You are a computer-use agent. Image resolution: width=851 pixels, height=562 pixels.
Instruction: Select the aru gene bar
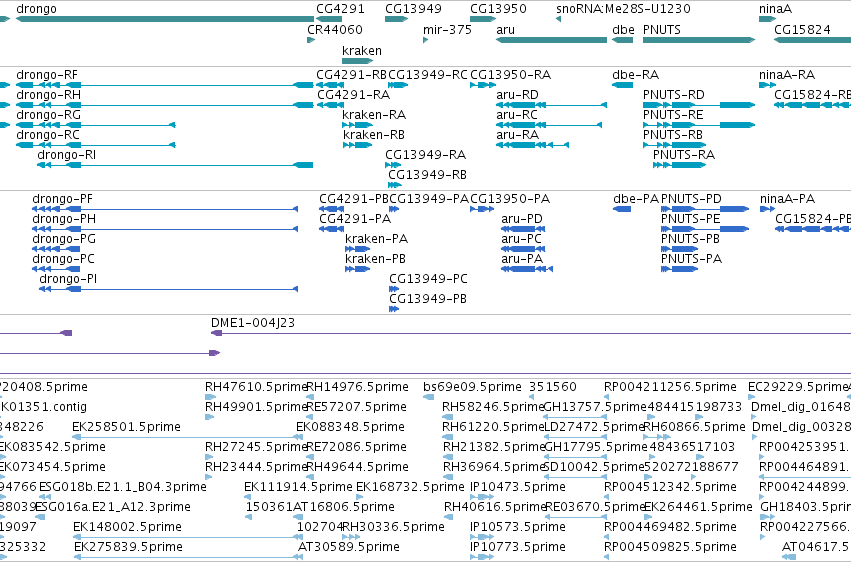tap(551, 40)
